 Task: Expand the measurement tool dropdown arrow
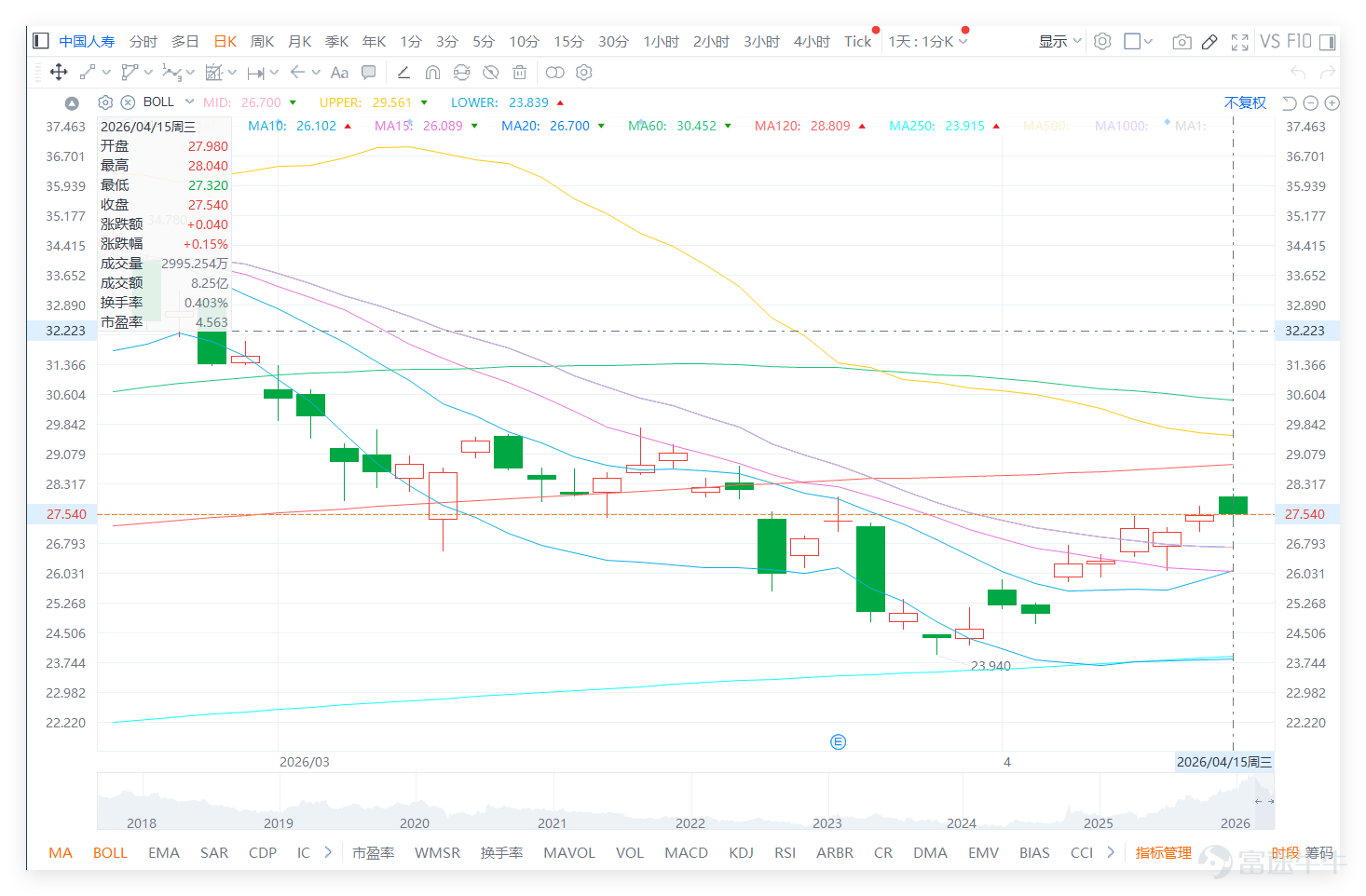[x=232, y=72]
